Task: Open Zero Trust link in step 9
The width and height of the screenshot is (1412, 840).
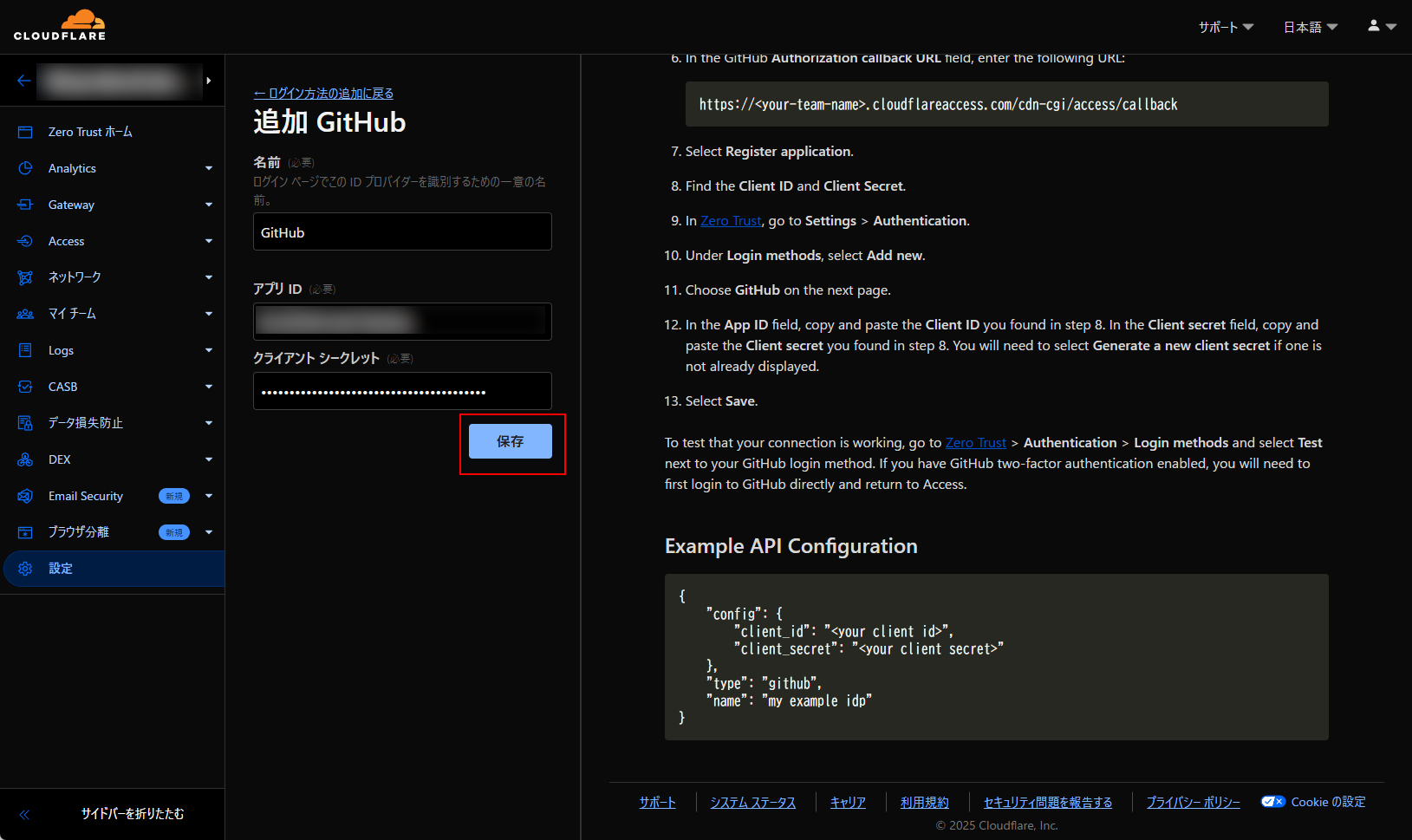Action: (731, 220)
